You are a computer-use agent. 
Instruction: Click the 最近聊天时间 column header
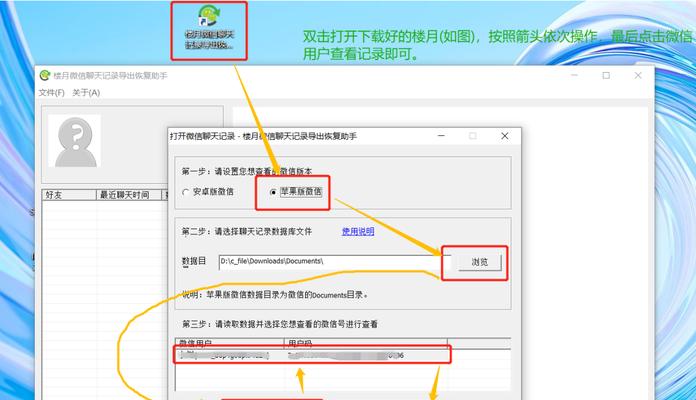click(x=129, y=195)
